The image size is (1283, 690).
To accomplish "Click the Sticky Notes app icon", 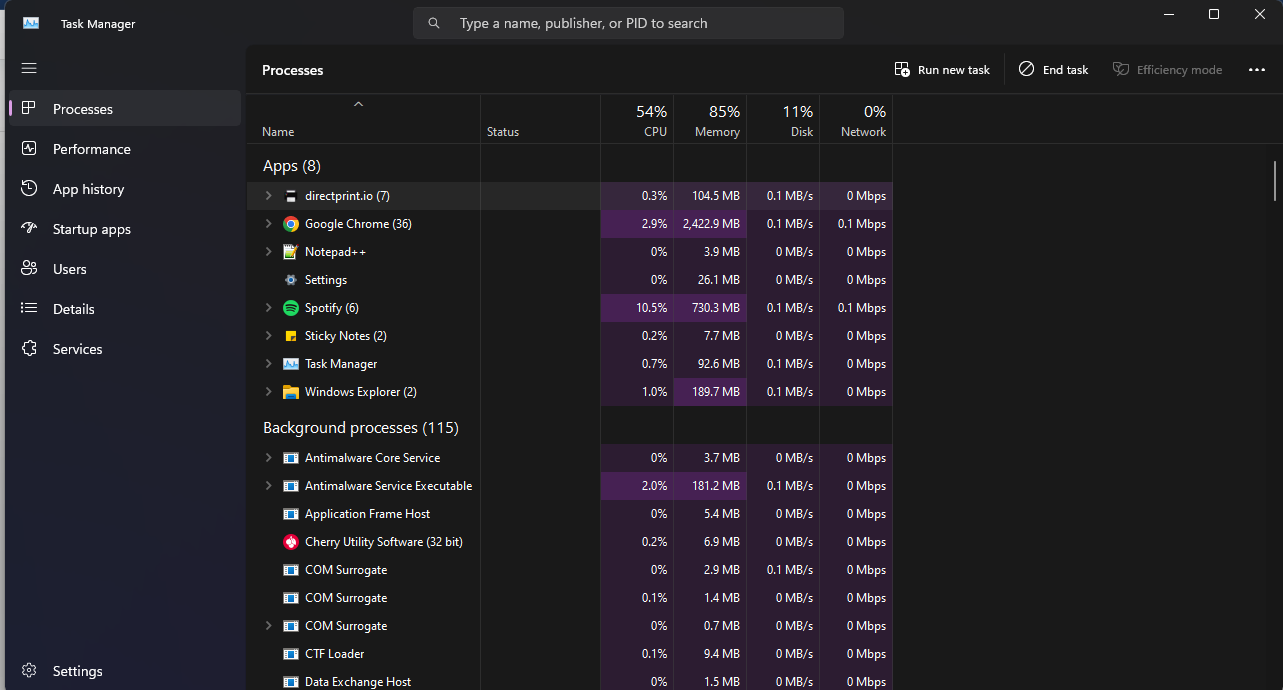I will pos(291,336).
